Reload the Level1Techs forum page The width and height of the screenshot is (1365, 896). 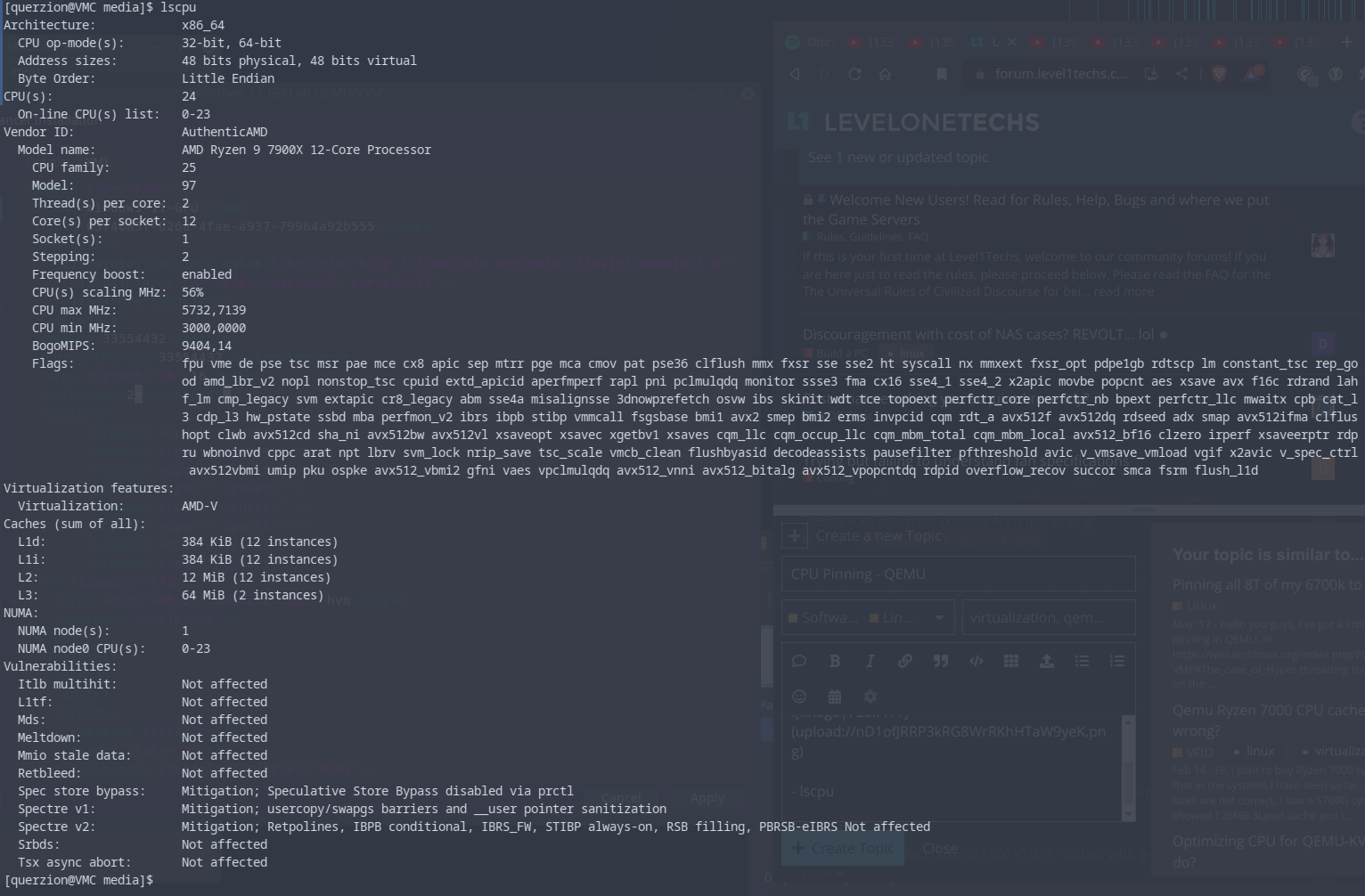854,75
